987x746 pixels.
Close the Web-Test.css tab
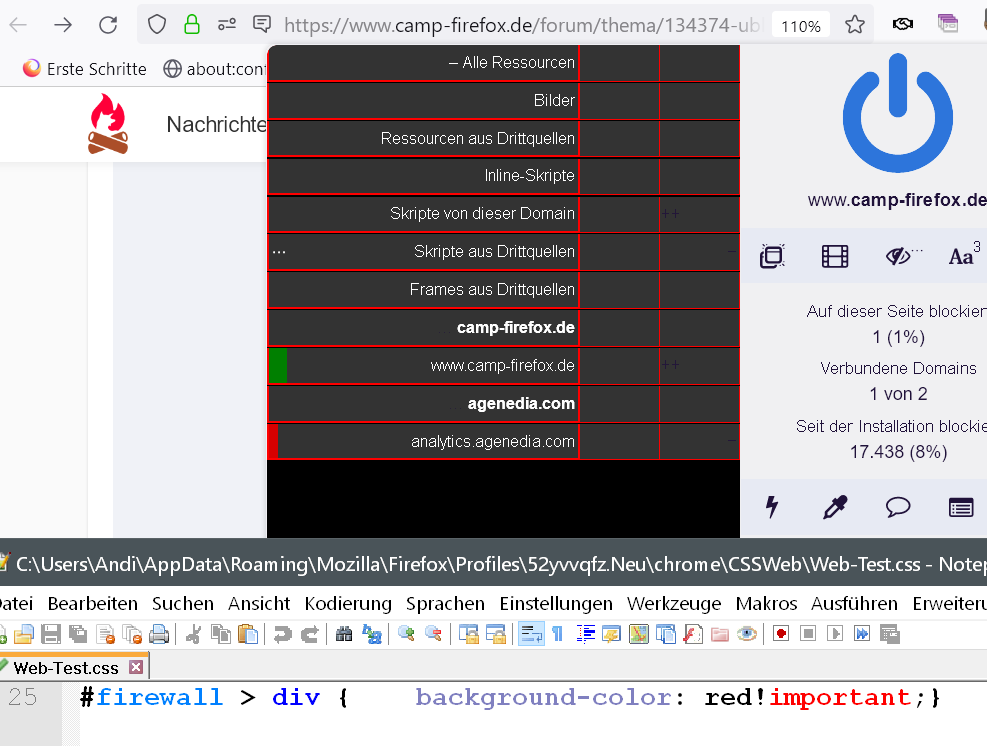tap(136, 667)
